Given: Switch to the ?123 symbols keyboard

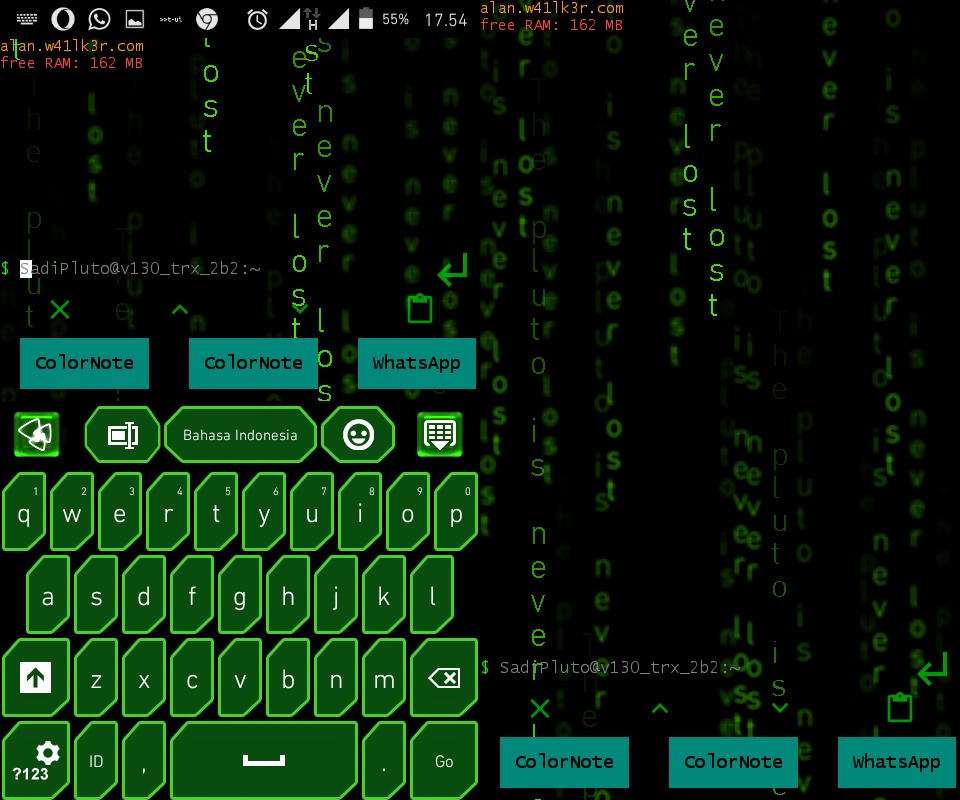Looking at the screenshot, I should click(36, 760).
